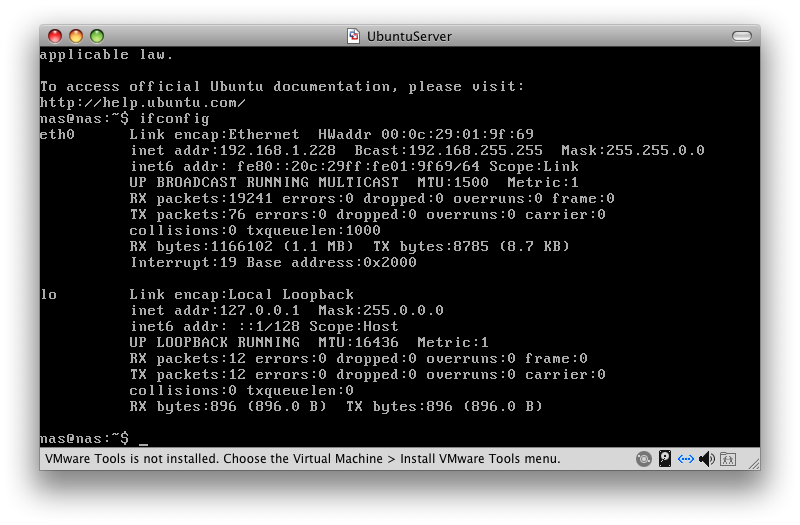
Task: Click the 'Link encap:Local Loopback' text
Action: pyautogui.click(x=241, y=294)
